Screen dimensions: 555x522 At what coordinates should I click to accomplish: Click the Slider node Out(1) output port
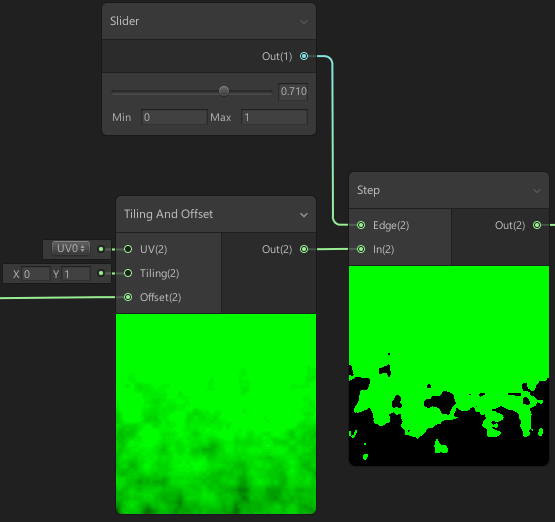click(x=304, y=56)
